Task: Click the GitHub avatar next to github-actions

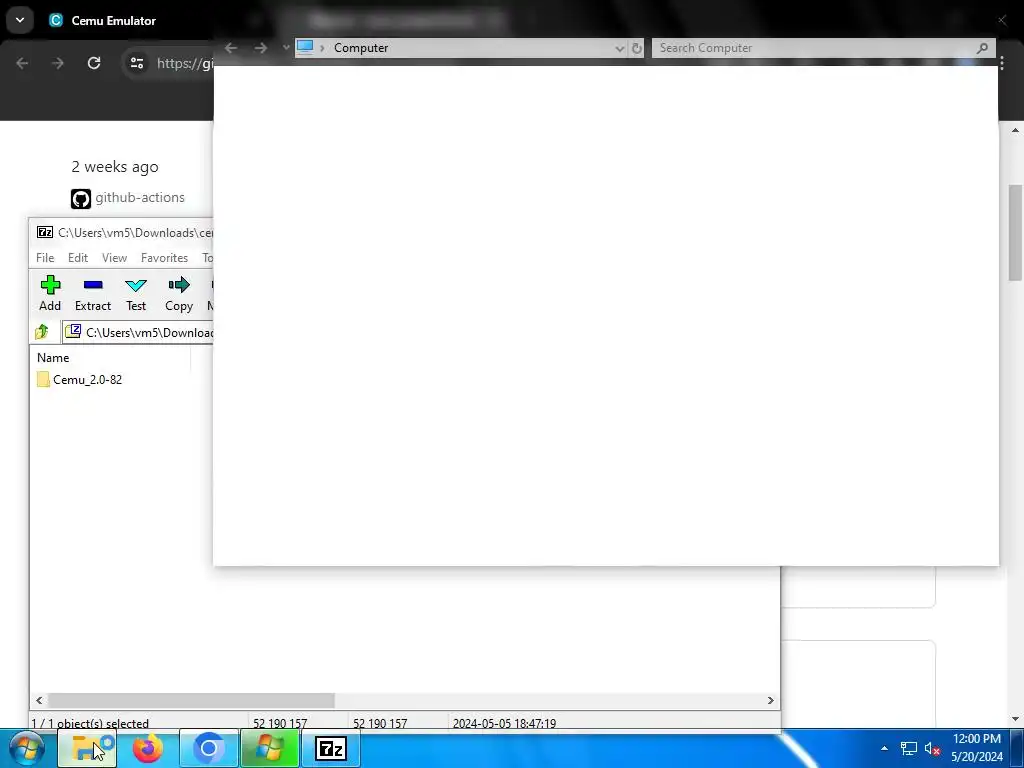Action: tap(81, 199)
